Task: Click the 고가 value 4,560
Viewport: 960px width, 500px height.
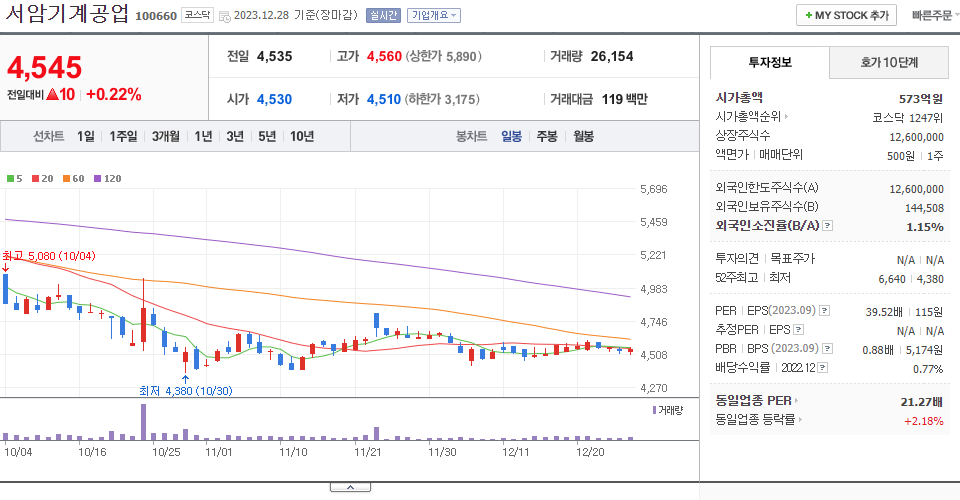Action: 384,56
